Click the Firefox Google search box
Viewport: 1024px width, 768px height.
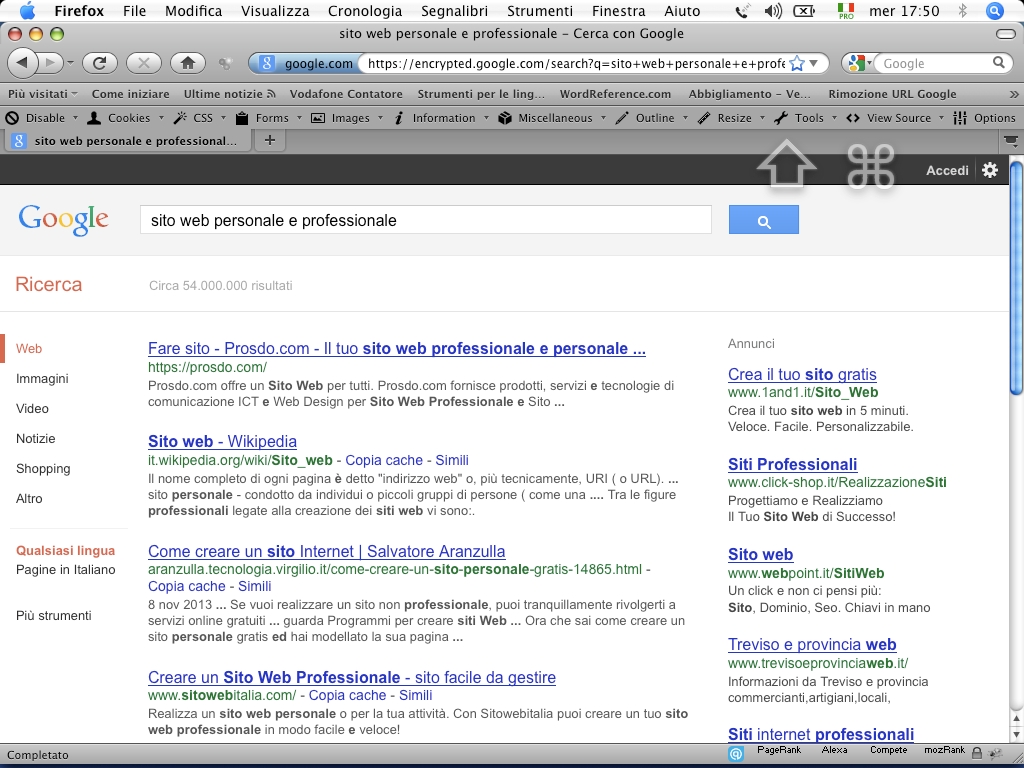(934, 63)
